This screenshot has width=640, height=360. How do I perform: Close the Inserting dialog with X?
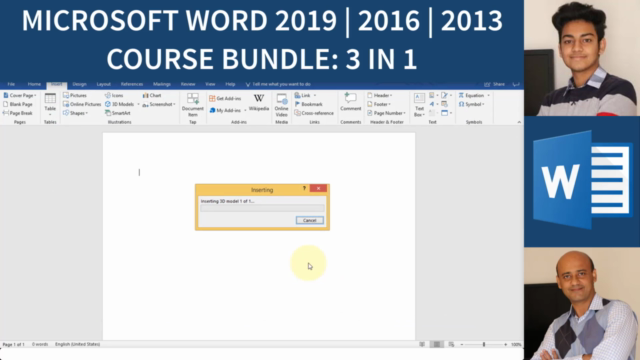coord(318,188)
